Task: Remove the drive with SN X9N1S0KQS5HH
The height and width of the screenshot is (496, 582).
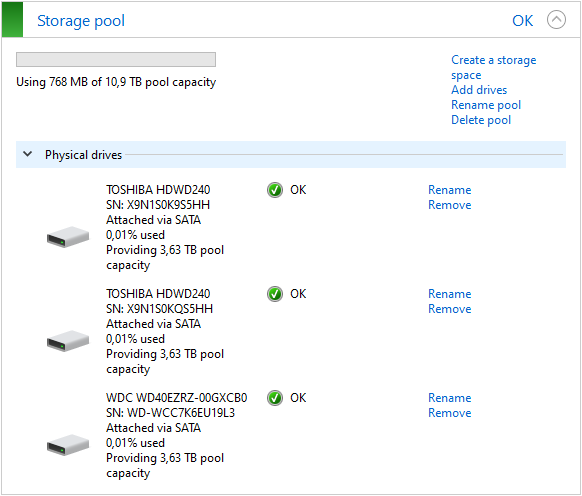Action: click(x=449, y=309)
